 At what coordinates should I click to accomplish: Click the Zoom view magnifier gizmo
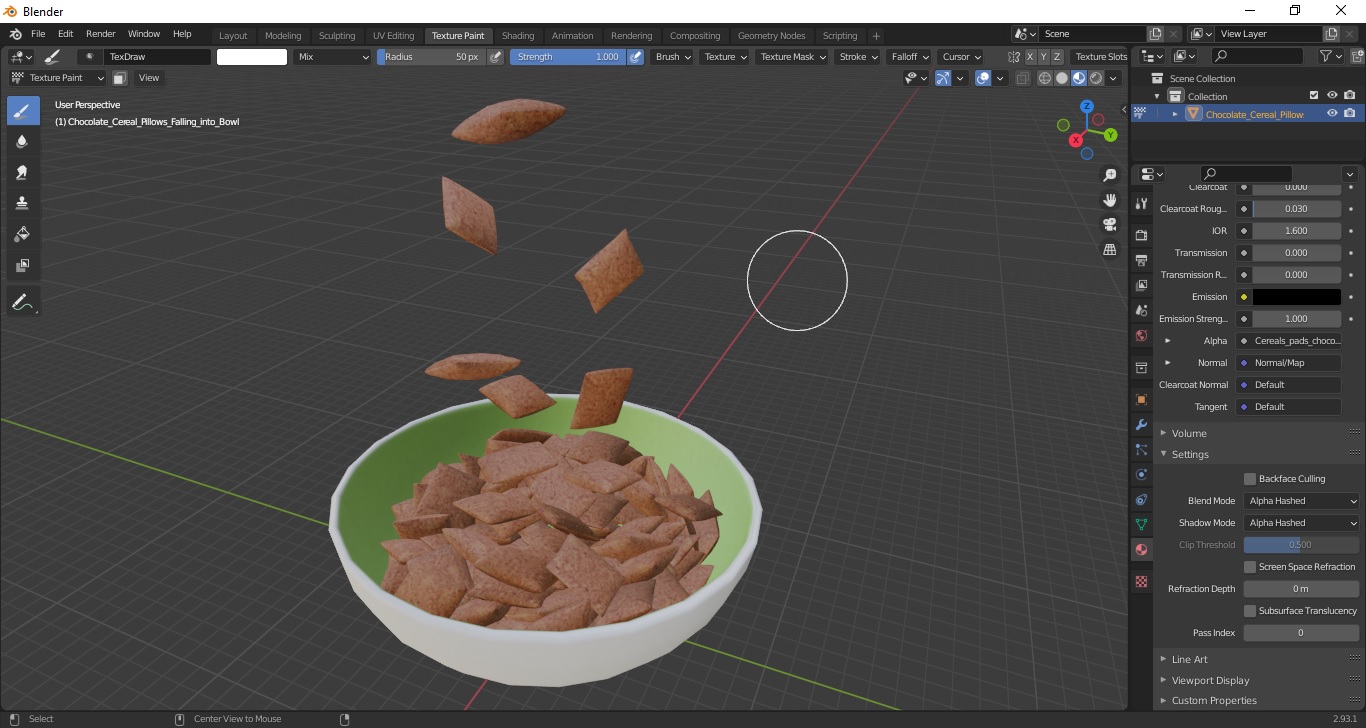pyautogui.click(x=1109, y=175)
